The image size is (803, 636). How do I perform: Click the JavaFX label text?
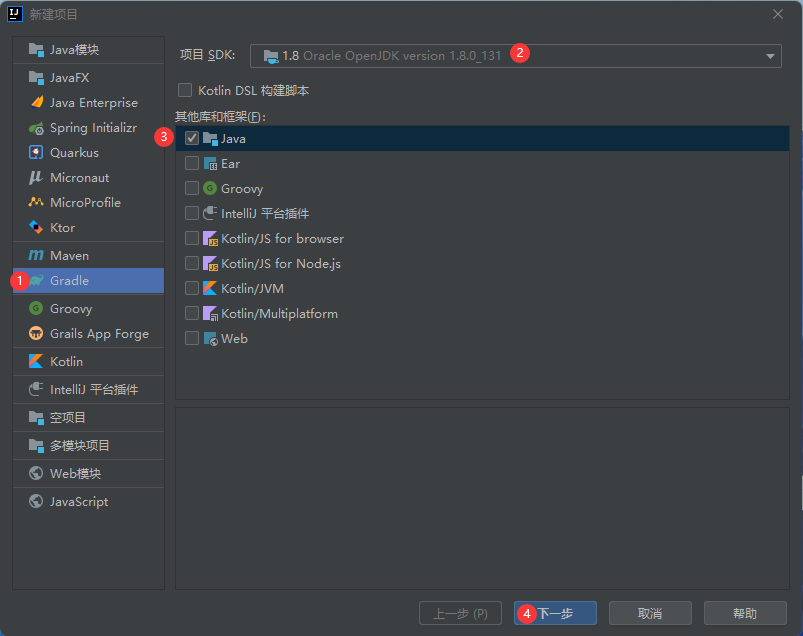[70, 78]
